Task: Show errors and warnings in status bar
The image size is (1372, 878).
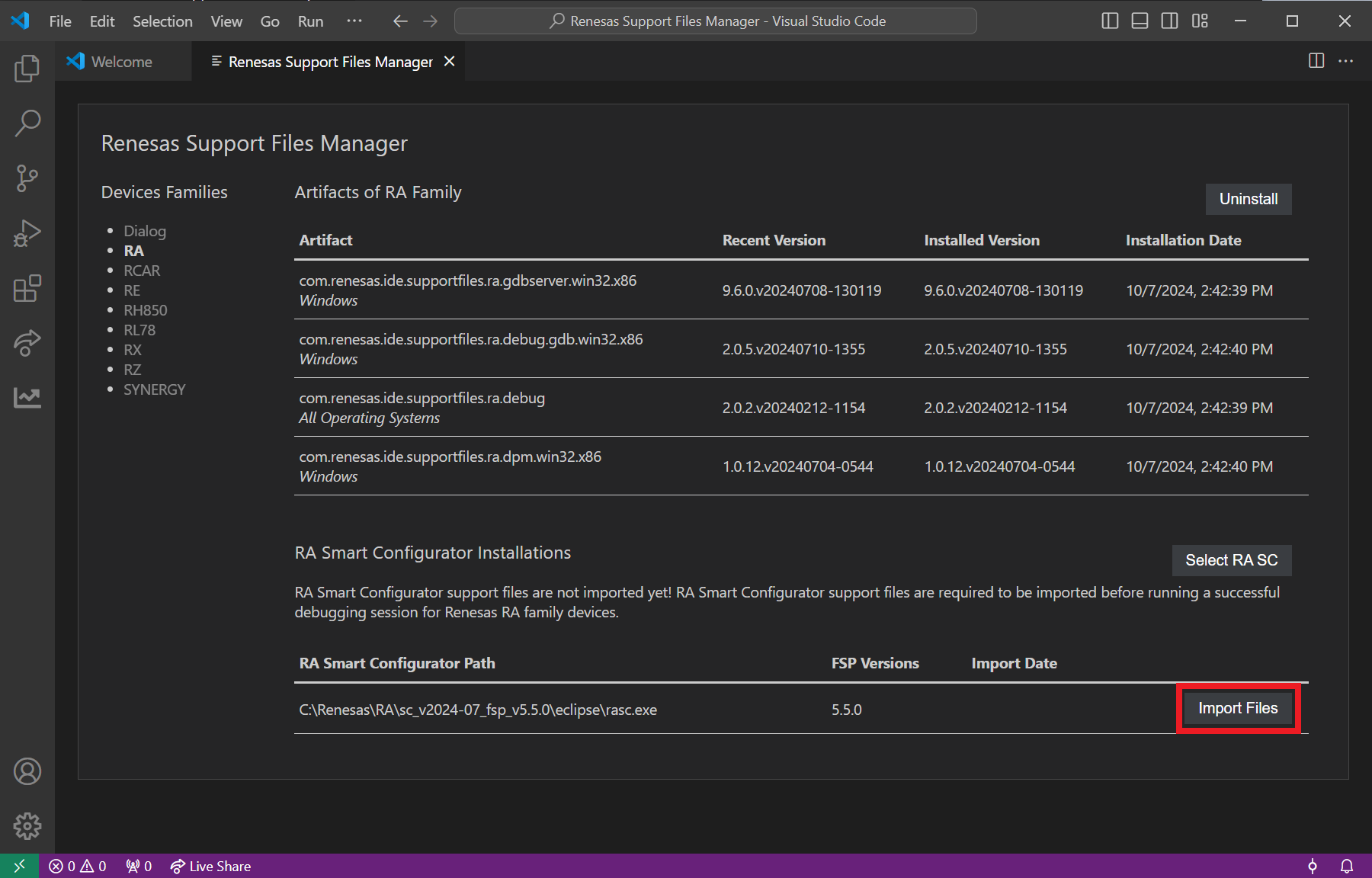Action: (x=78, y=866)
